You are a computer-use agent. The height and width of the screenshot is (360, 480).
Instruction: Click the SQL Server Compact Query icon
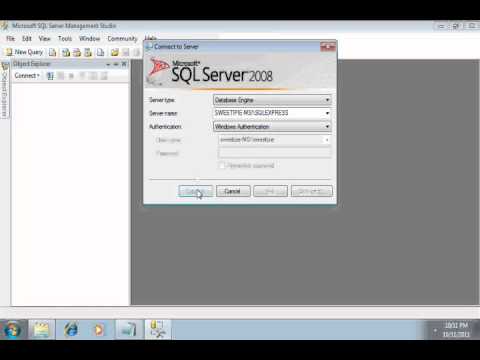tap(100, 52)
